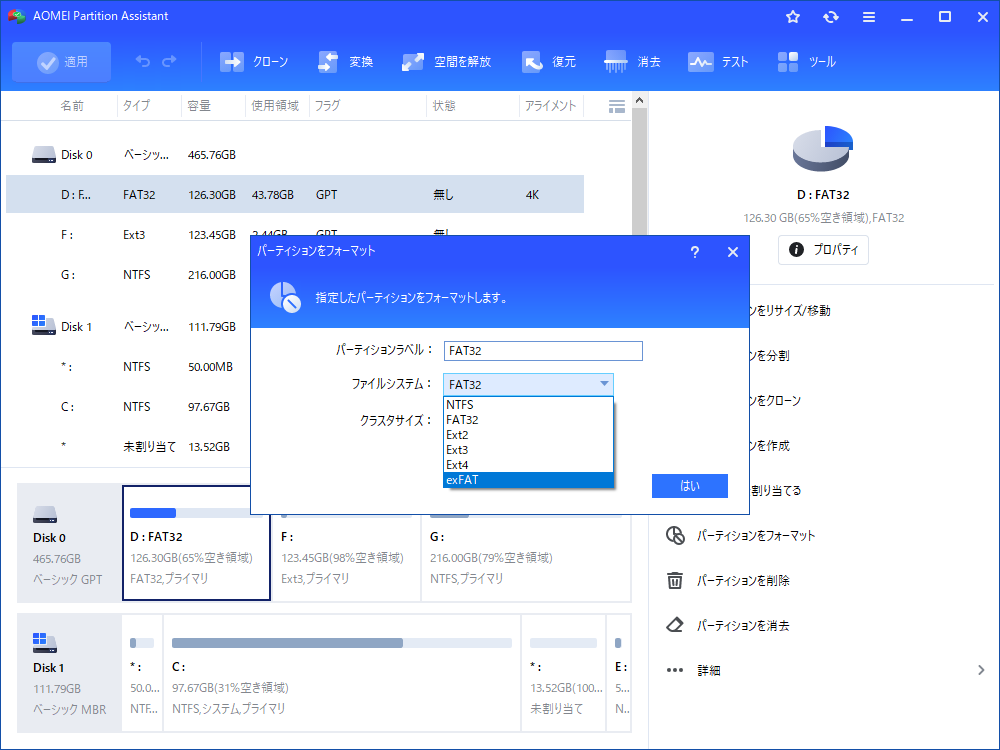
Task: Click the star favorite icon in title bar
Action: pos(793,17)
